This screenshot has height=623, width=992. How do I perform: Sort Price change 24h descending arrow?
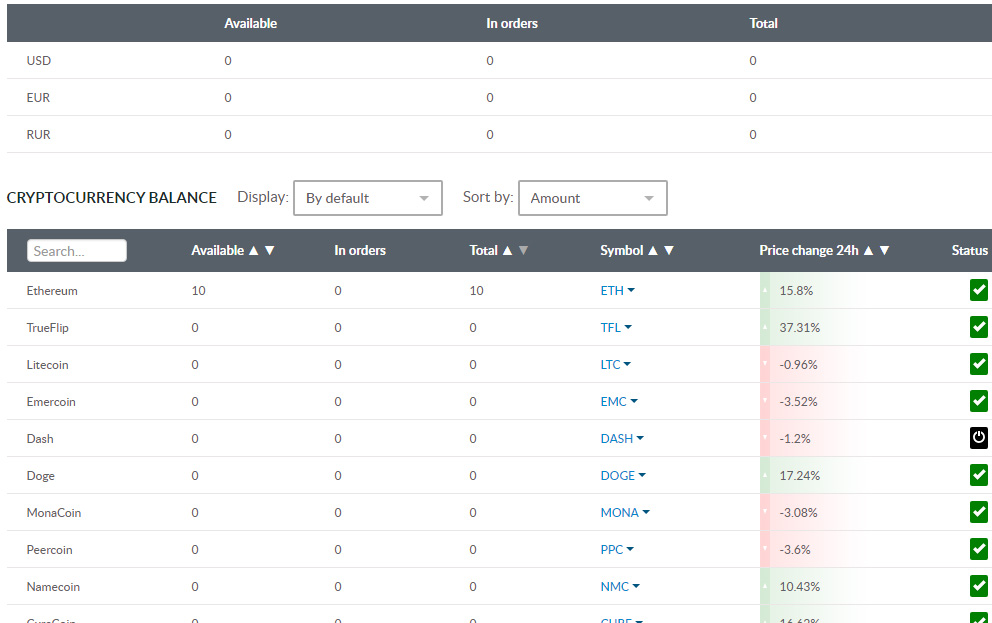[x=884, y=251]
